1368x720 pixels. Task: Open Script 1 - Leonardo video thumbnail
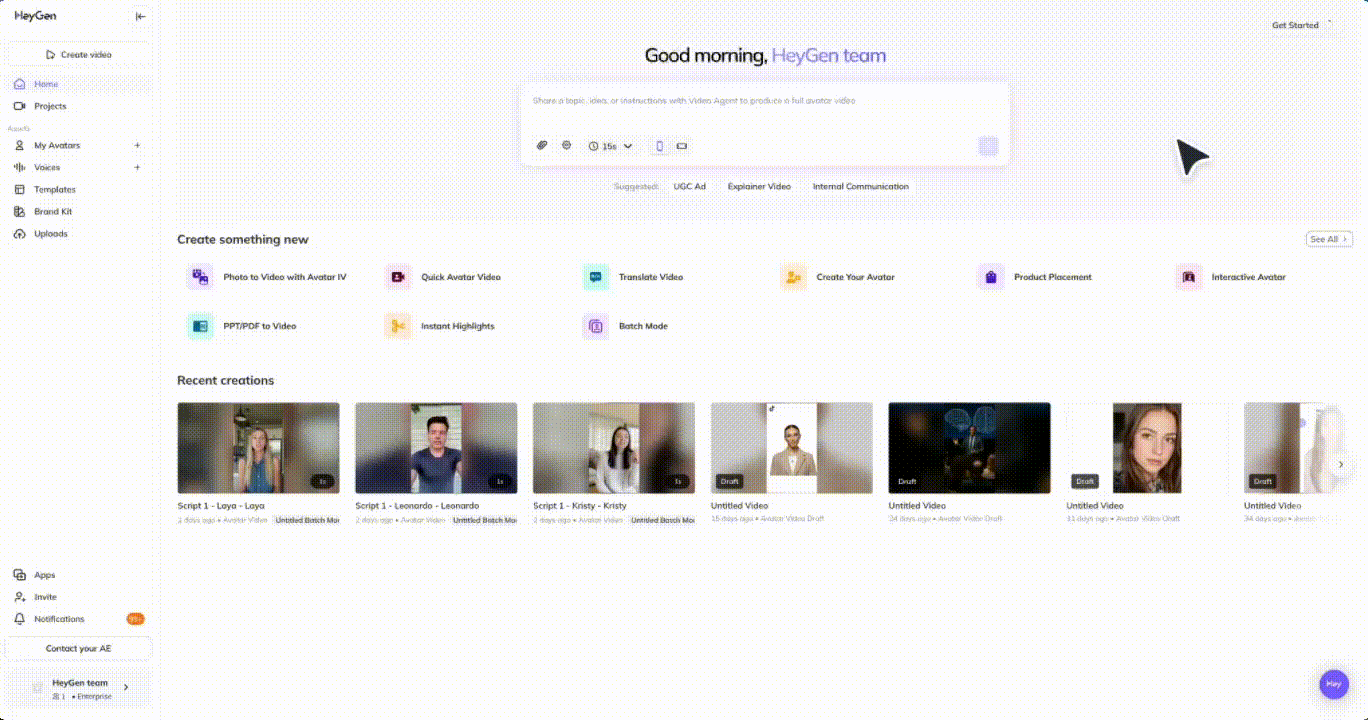pyautogui.click(x=436, y=448)
